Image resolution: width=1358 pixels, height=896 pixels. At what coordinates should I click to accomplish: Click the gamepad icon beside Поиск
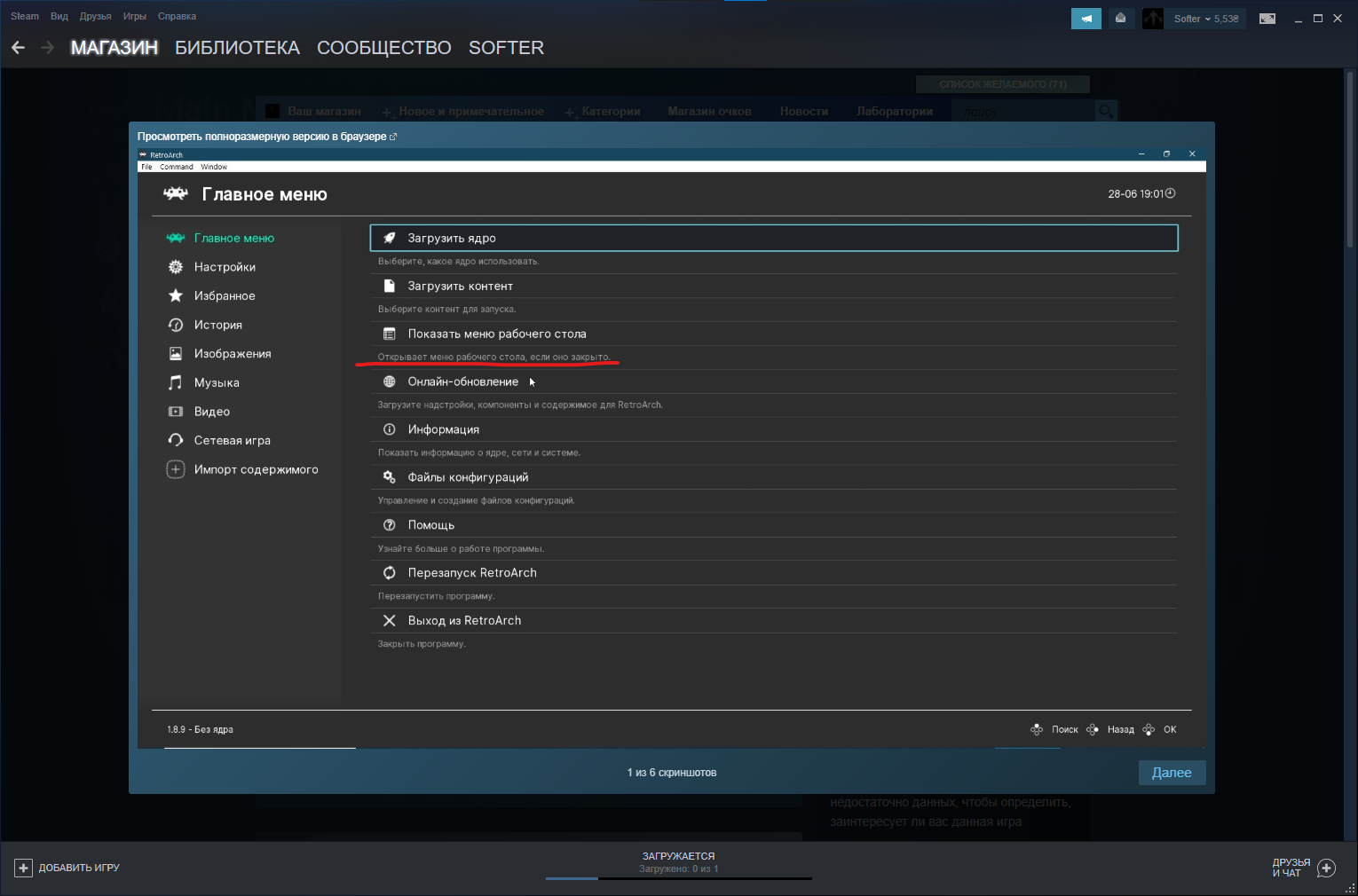pos(1037,729)
